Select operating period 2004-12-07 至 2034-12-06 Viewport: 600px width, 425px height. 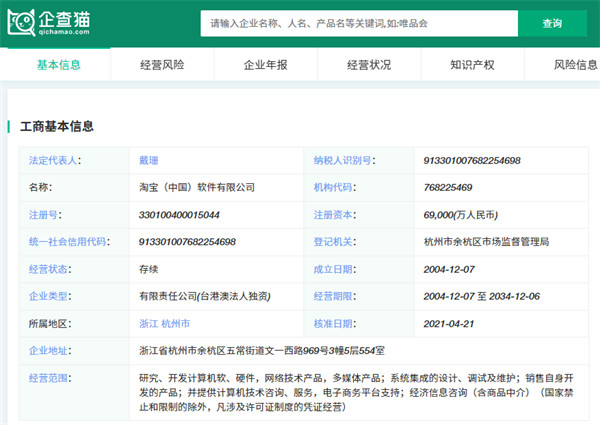(482, 296)
